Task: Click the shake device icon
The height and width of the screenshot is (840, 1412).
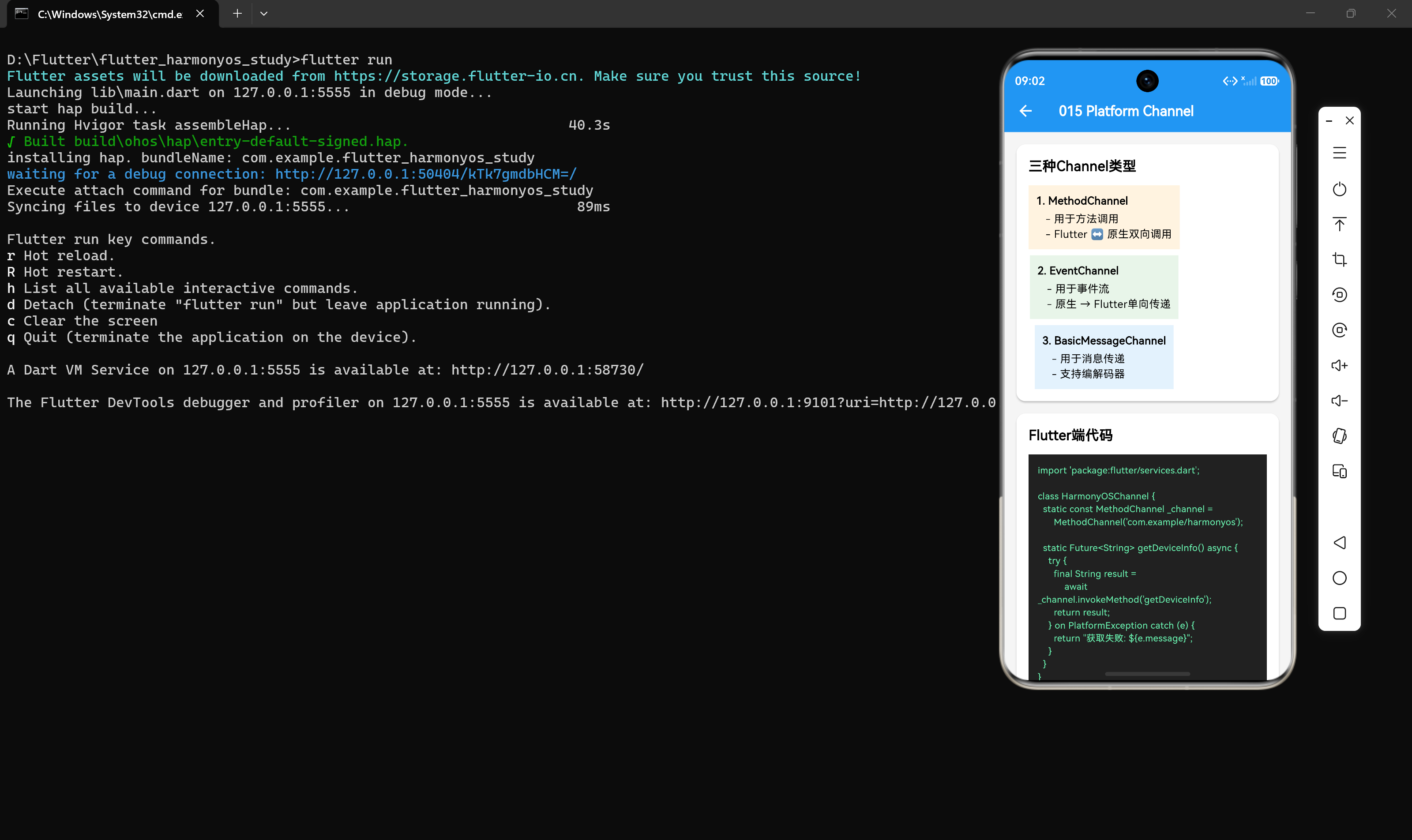Action: point(1339,436)
